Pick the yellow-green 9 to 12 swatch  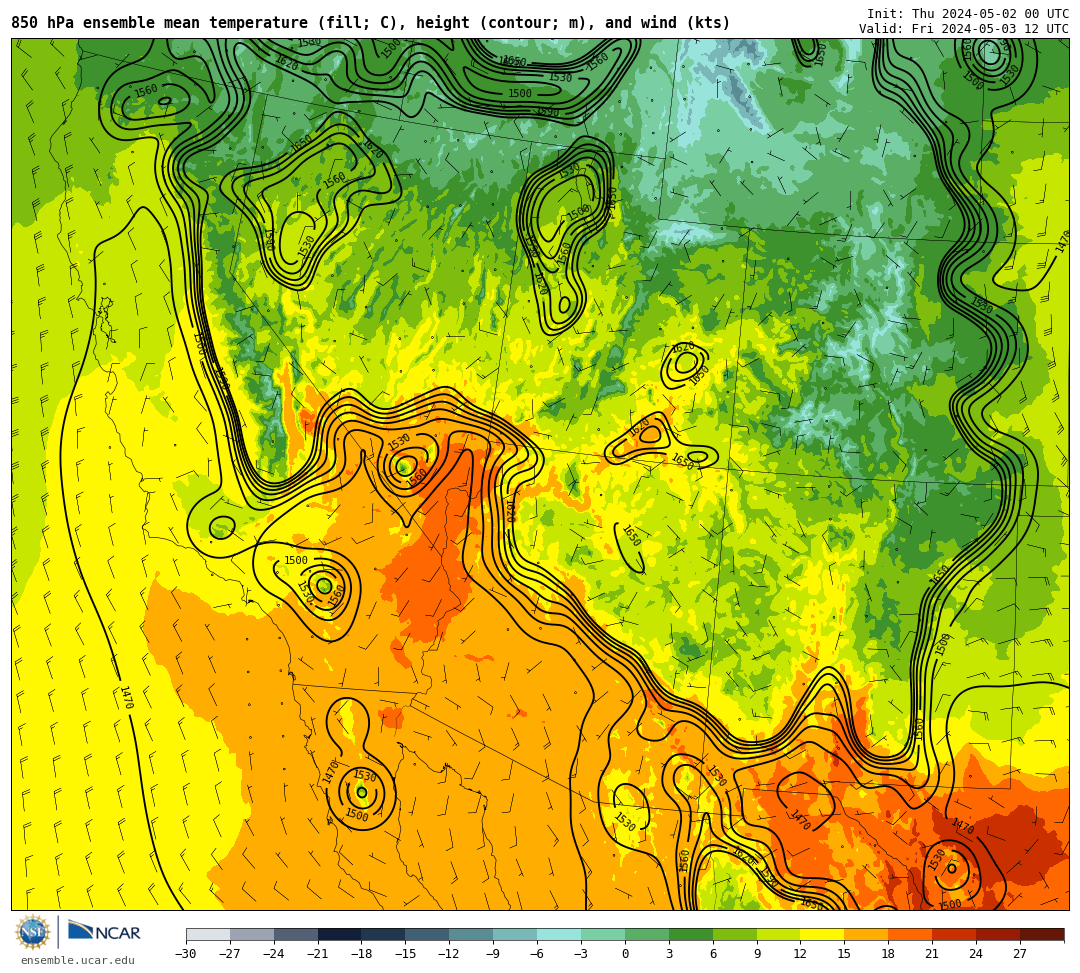coord(779,934)
